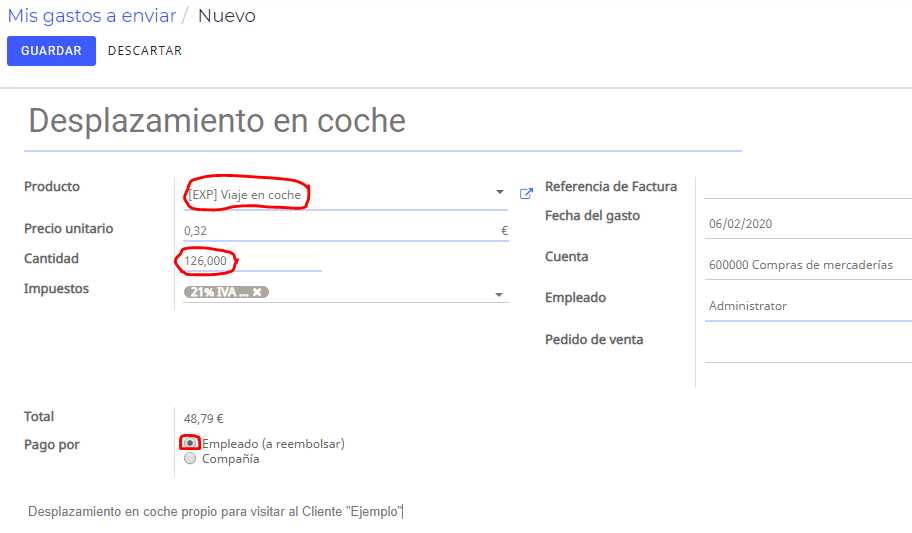The width and height of the screenshot is (912, 533).
Task: Select the Compañía payment radio button
Action: coord(190,459)
